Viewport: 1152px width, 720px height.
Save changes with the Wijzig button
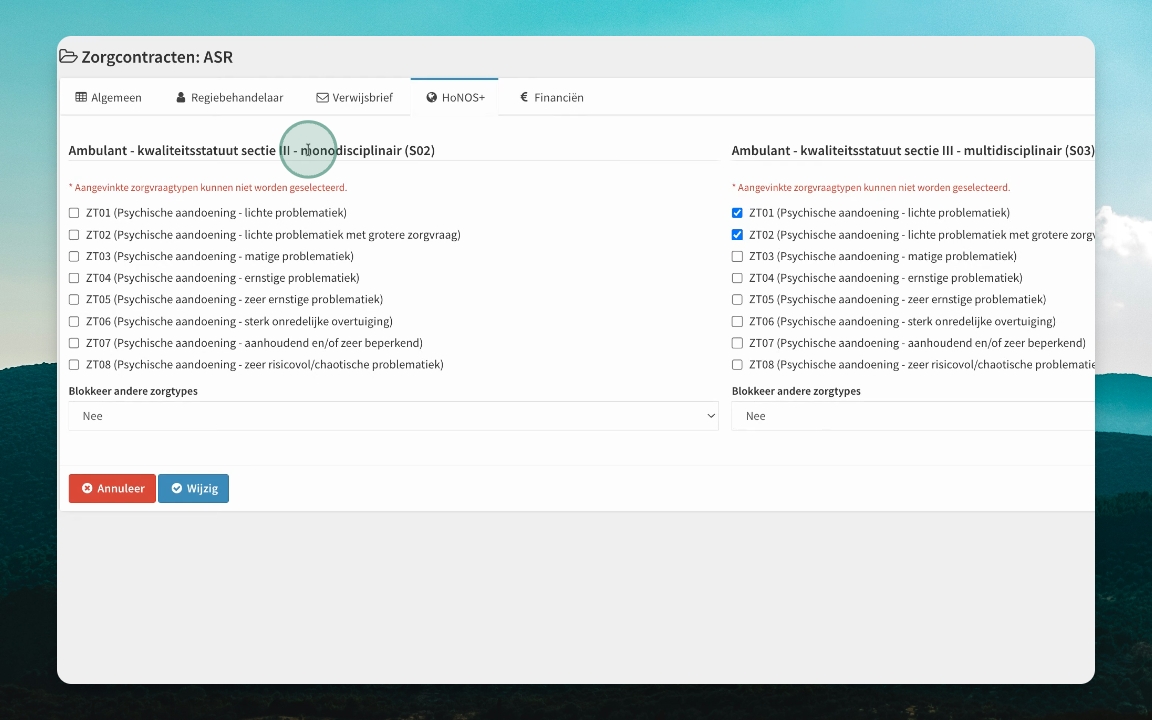193,489
